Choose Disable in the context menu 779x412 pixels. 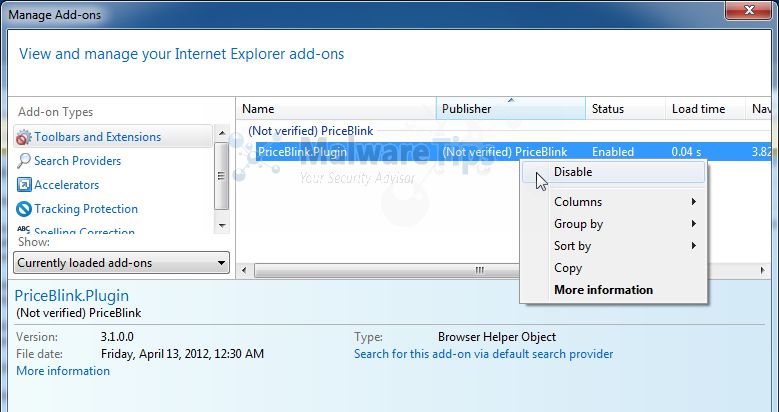(614, 172)
